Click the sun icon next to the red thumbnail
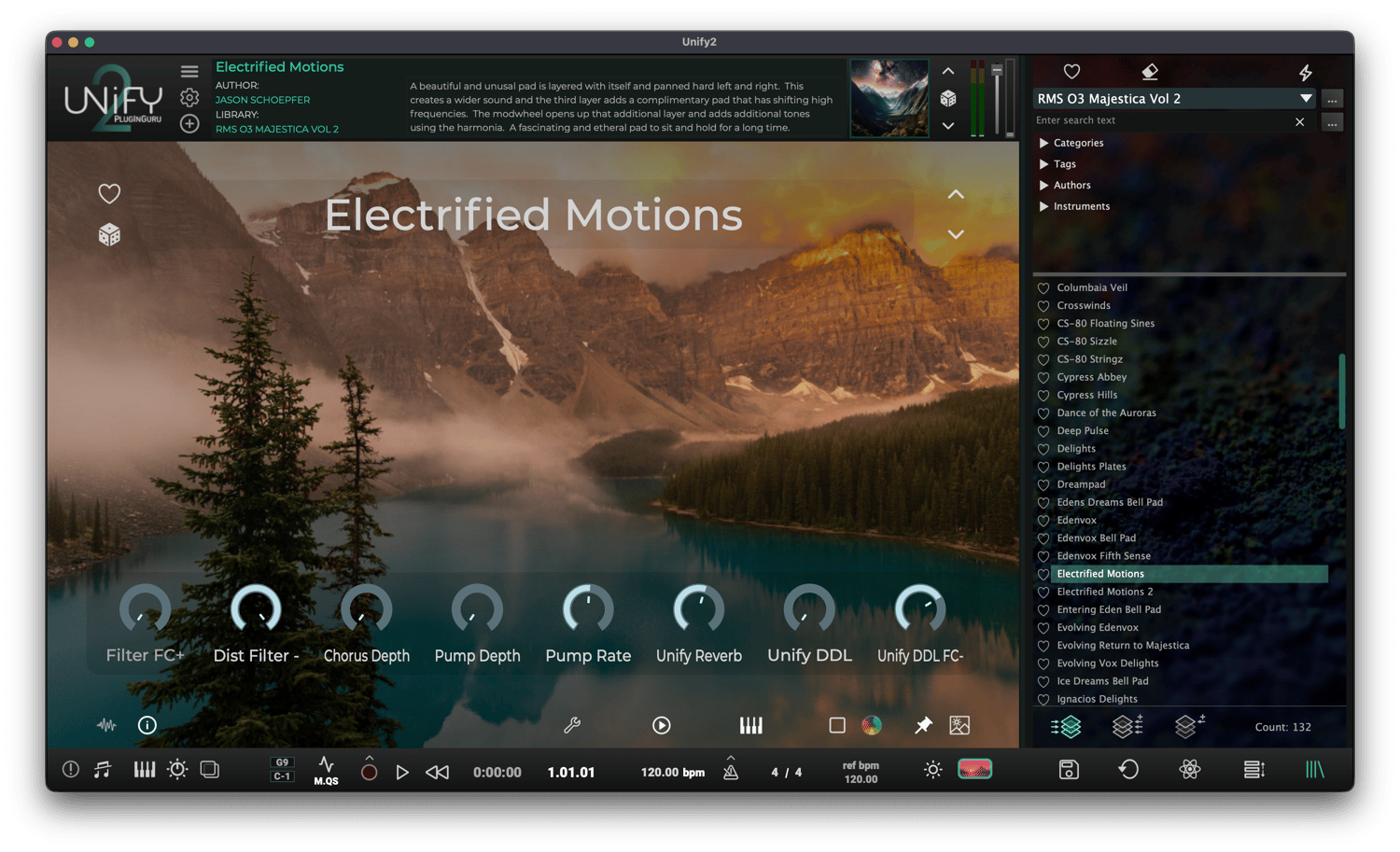 tap(932, 770)
